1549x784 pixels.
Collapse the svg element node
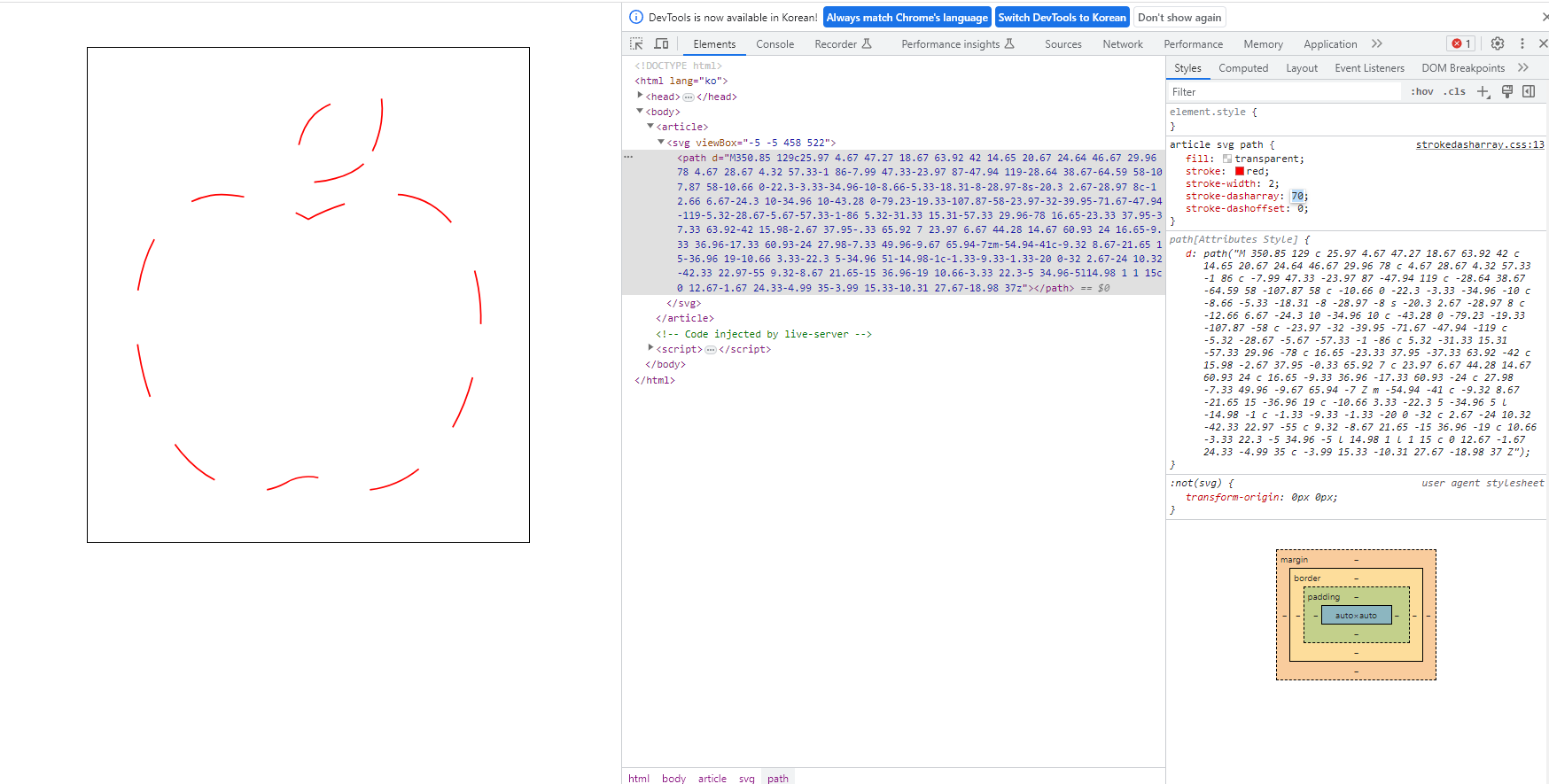pyautogui.click(x=661, y=142)
